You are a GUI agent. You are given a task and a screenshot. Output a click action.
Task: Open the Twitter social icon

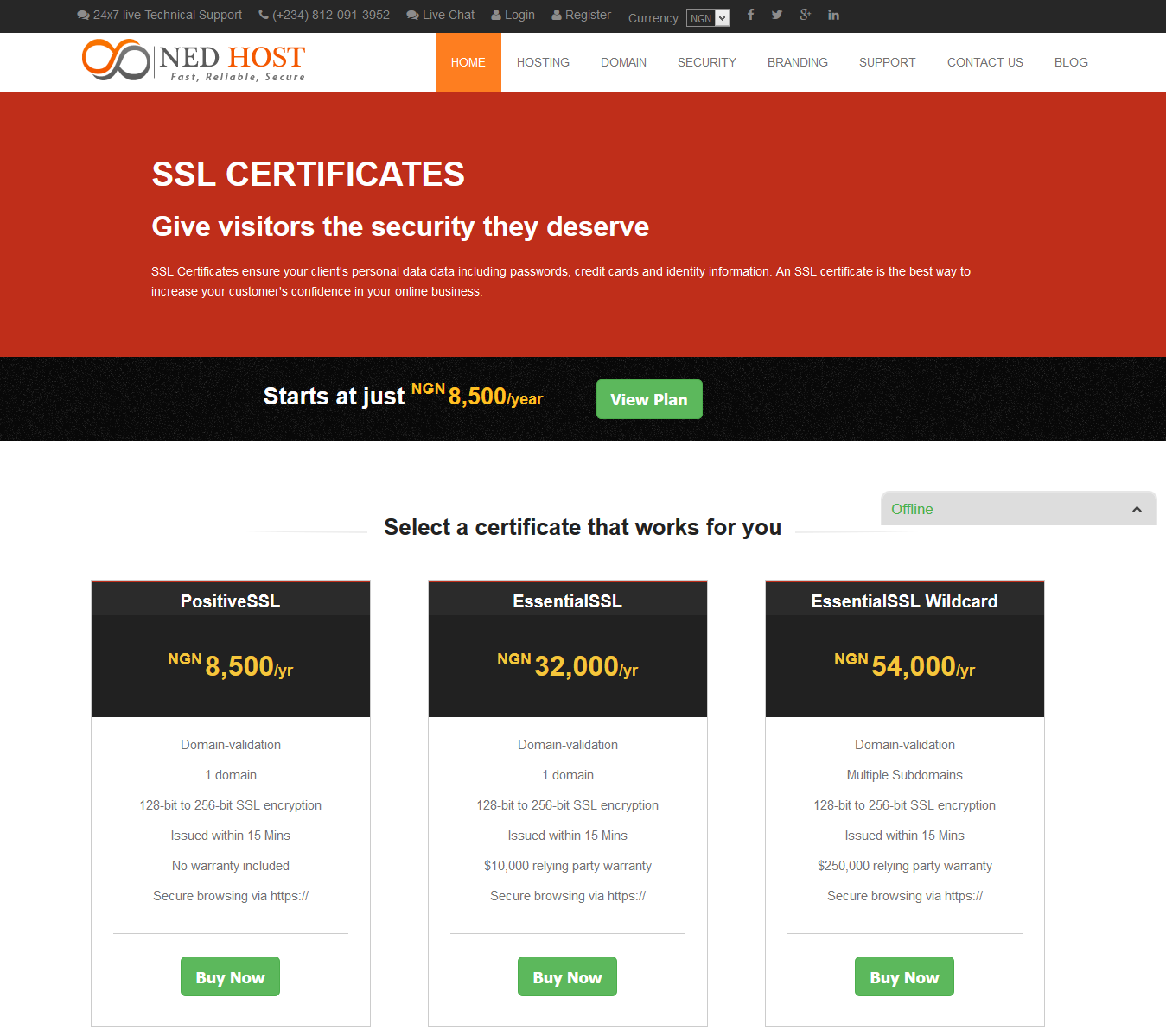coord(777,15)
